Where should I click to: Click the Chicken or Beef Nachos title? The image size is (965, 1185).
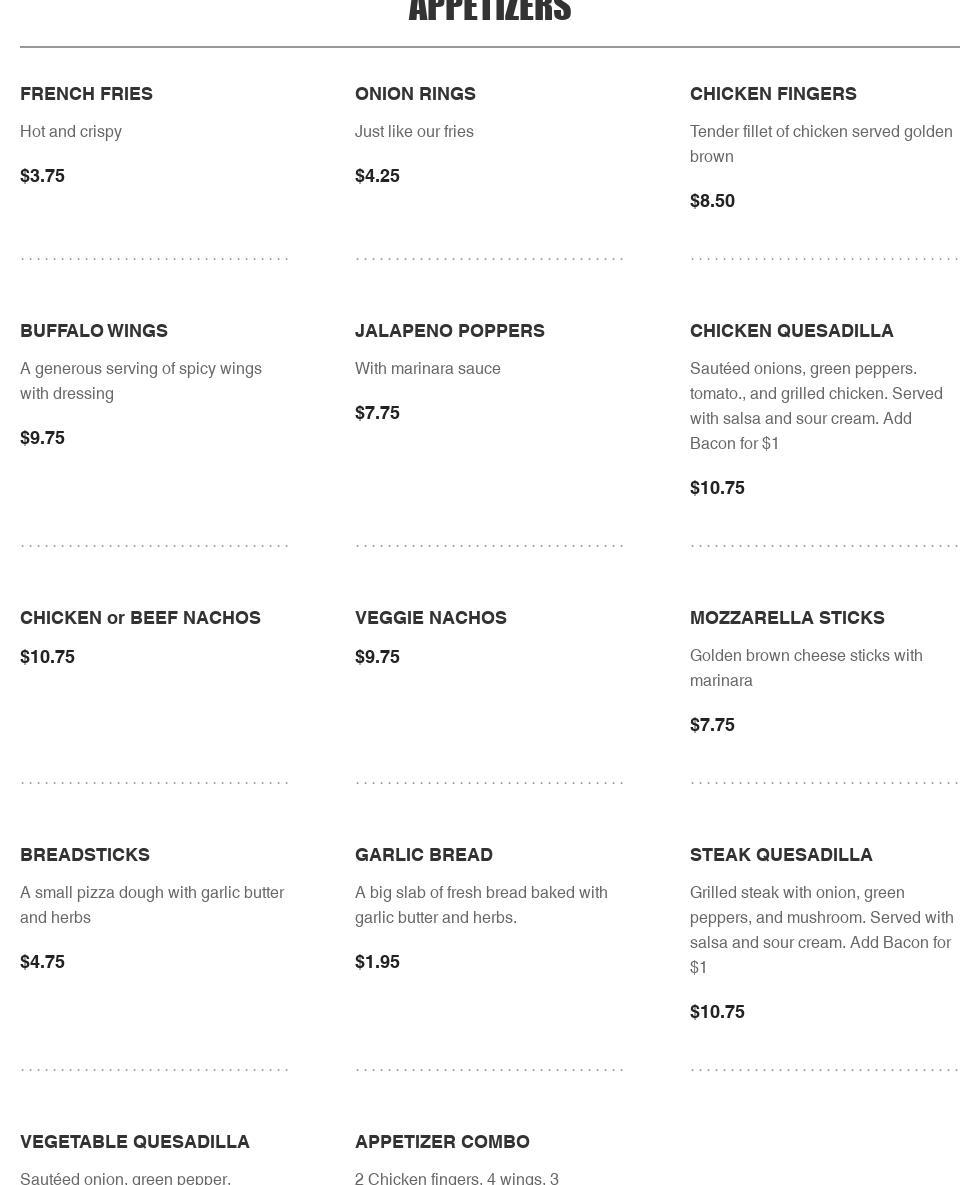click(x=140, y=618)
